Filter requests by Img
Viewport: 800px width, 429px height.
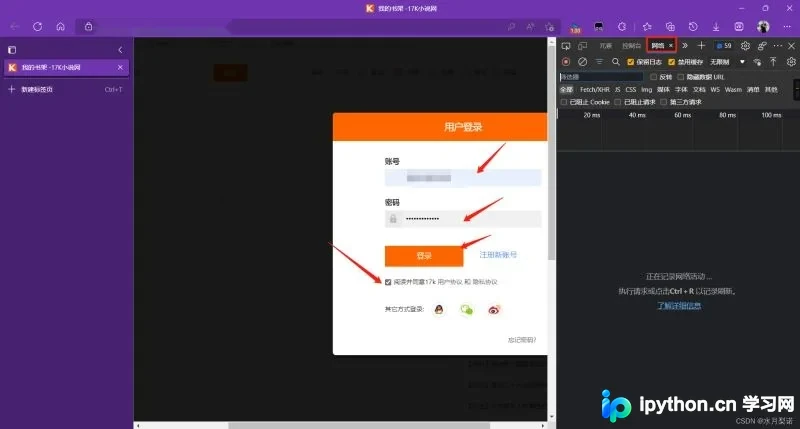coord(646,89)
